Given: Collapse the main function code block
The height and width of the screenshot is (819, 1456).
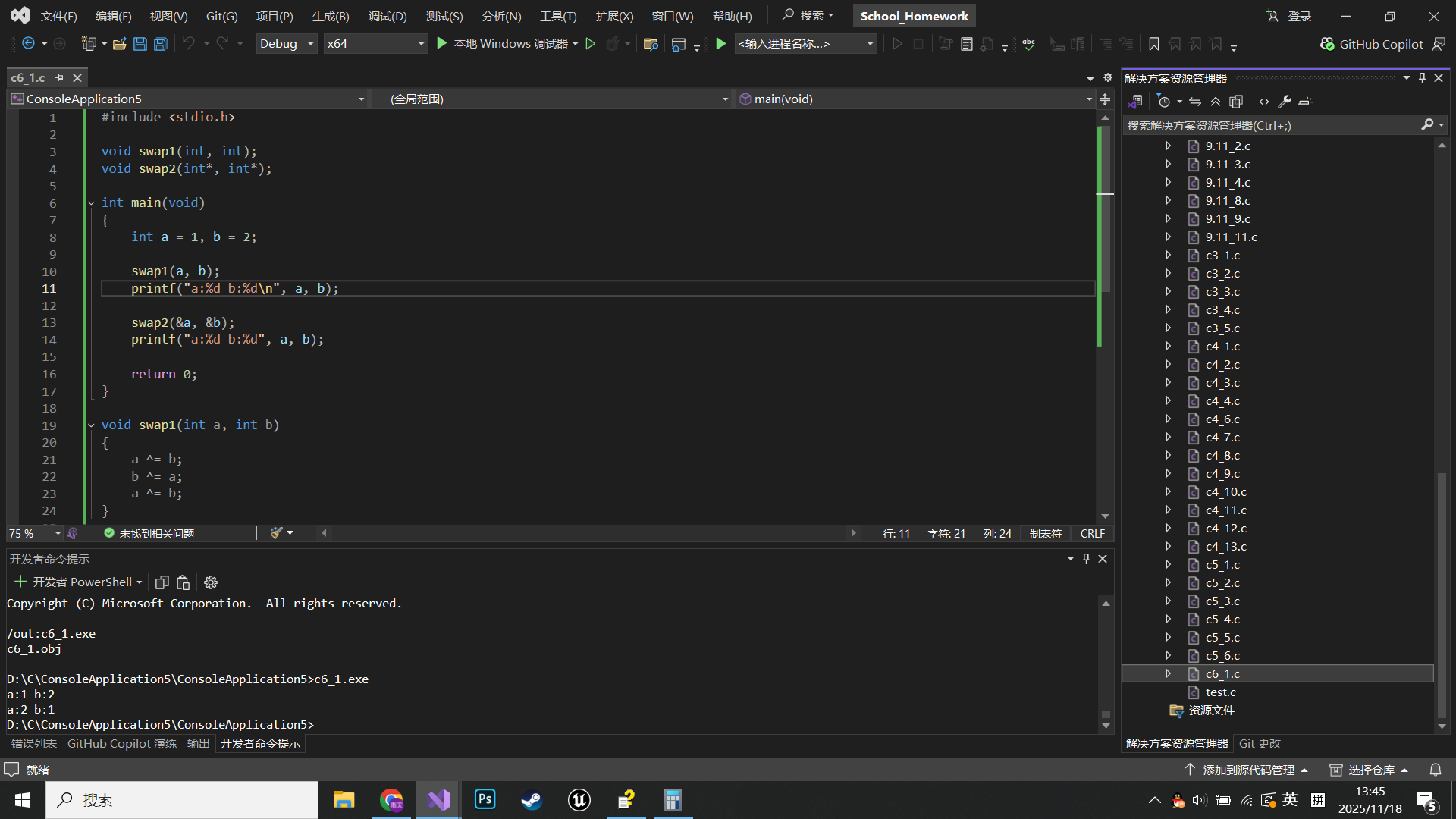Looking at the screenshot, I should [x=91, y=202].
